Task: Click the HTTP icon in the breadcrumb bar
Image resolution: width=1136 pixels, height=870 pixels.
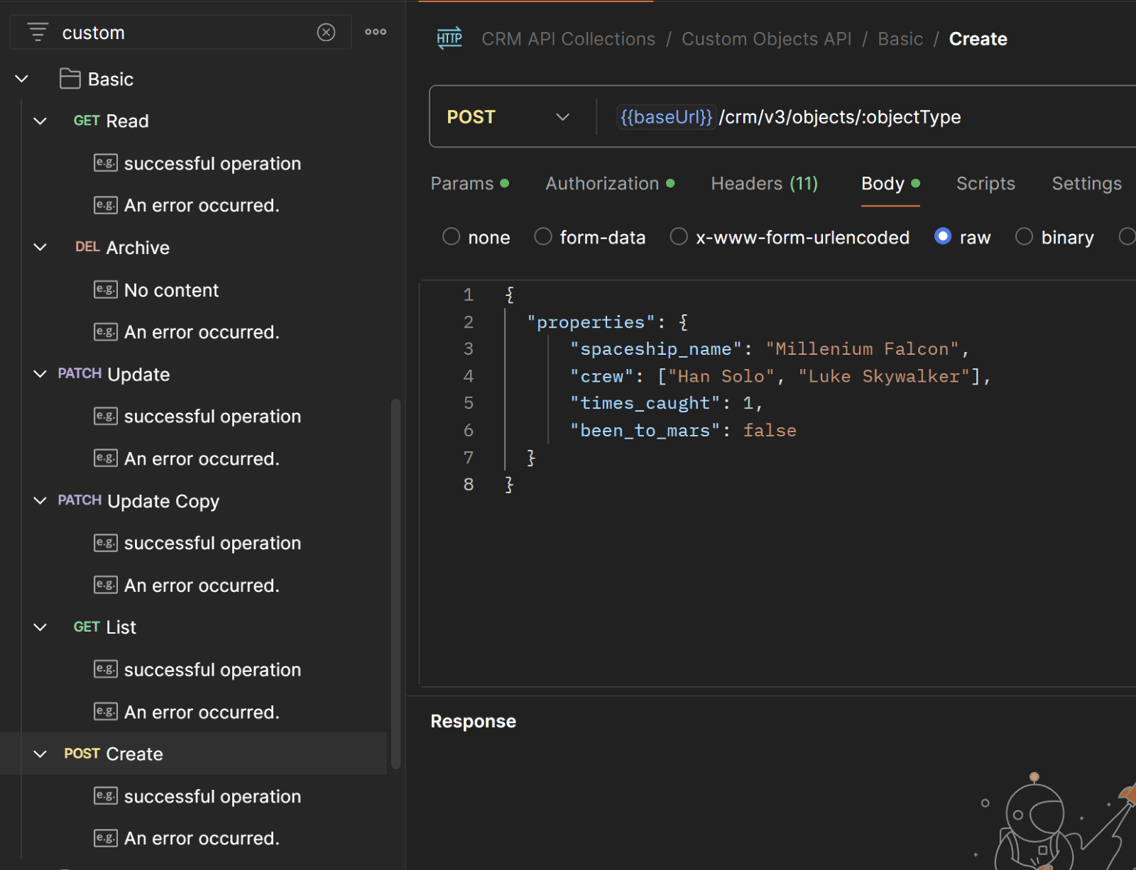Action: pyautogui.click(x=449, y=38)
